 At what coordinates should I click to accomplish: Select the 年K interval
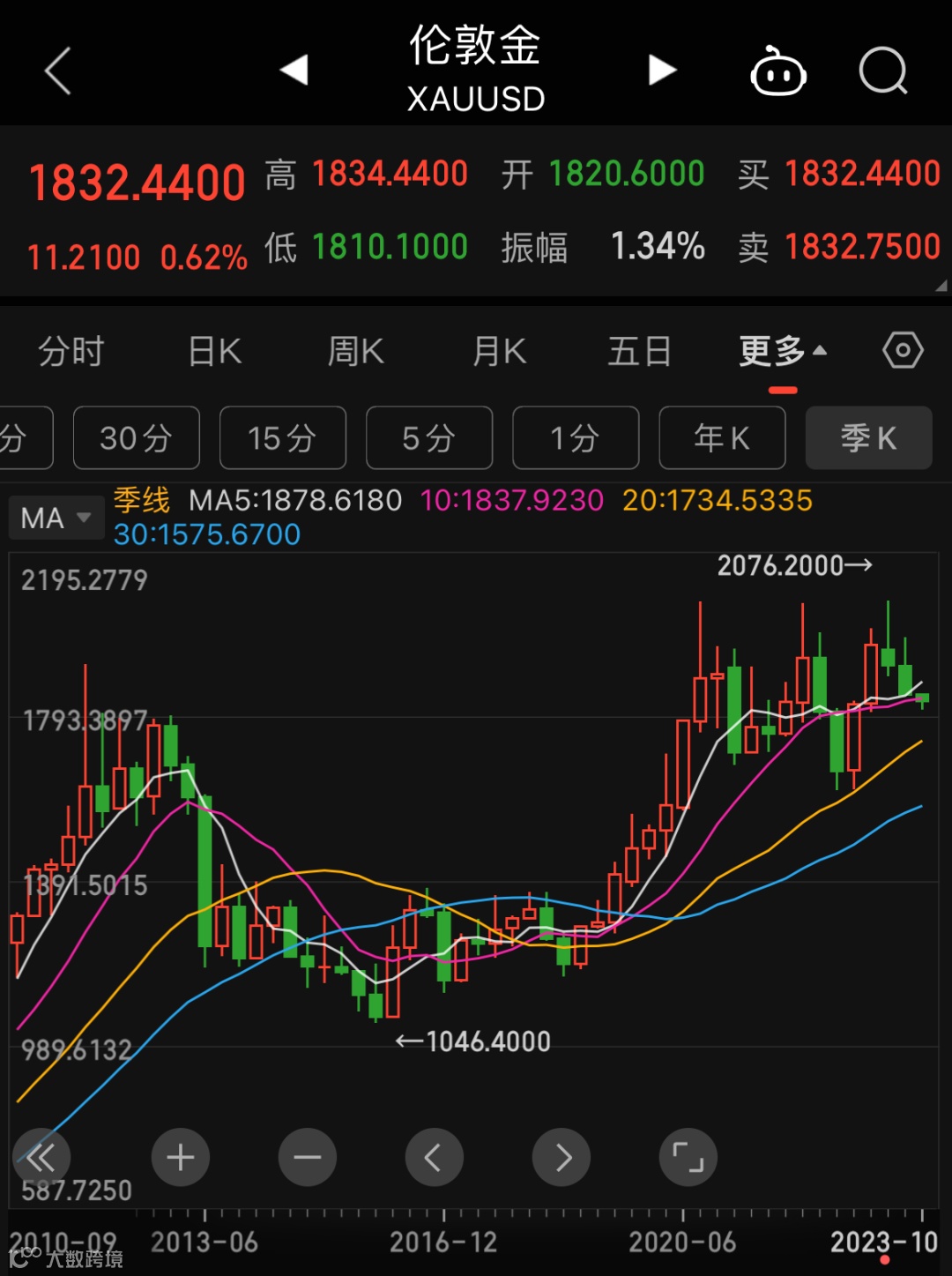tap(722, 437)
